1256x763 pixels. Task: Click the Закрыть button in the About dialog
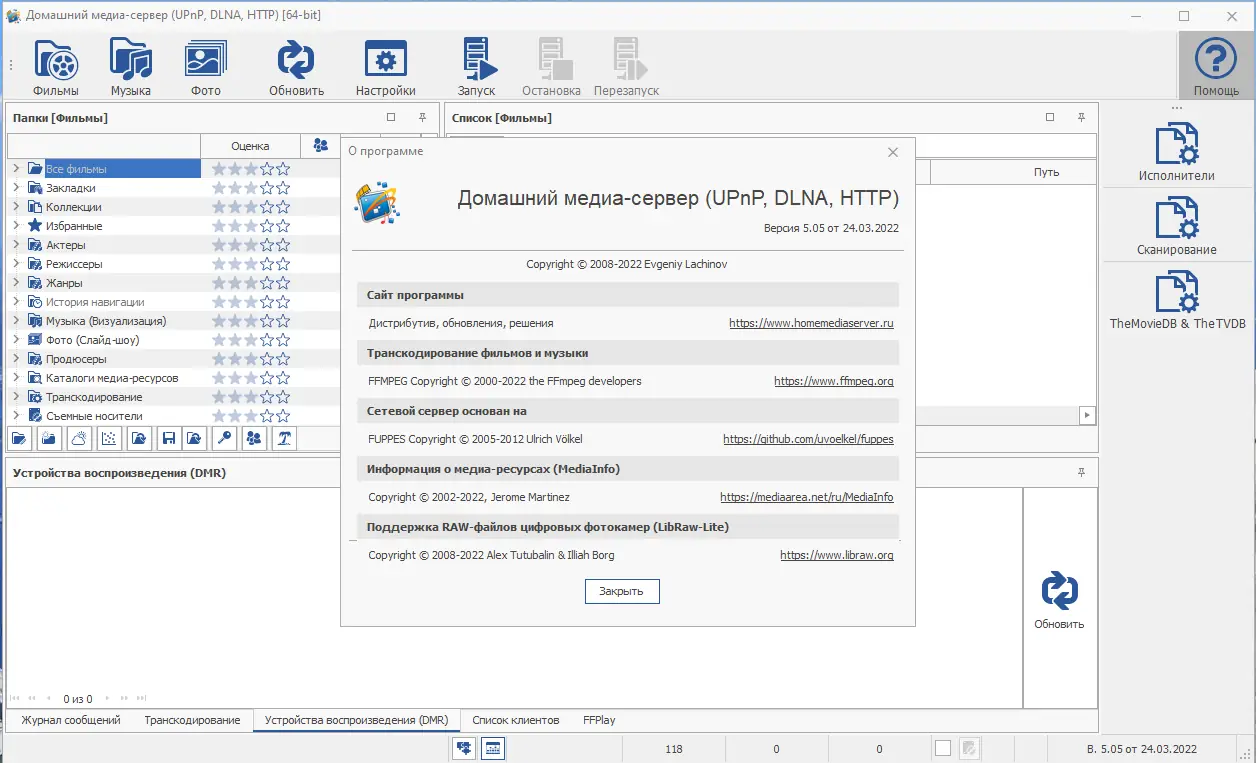[622, 591]
